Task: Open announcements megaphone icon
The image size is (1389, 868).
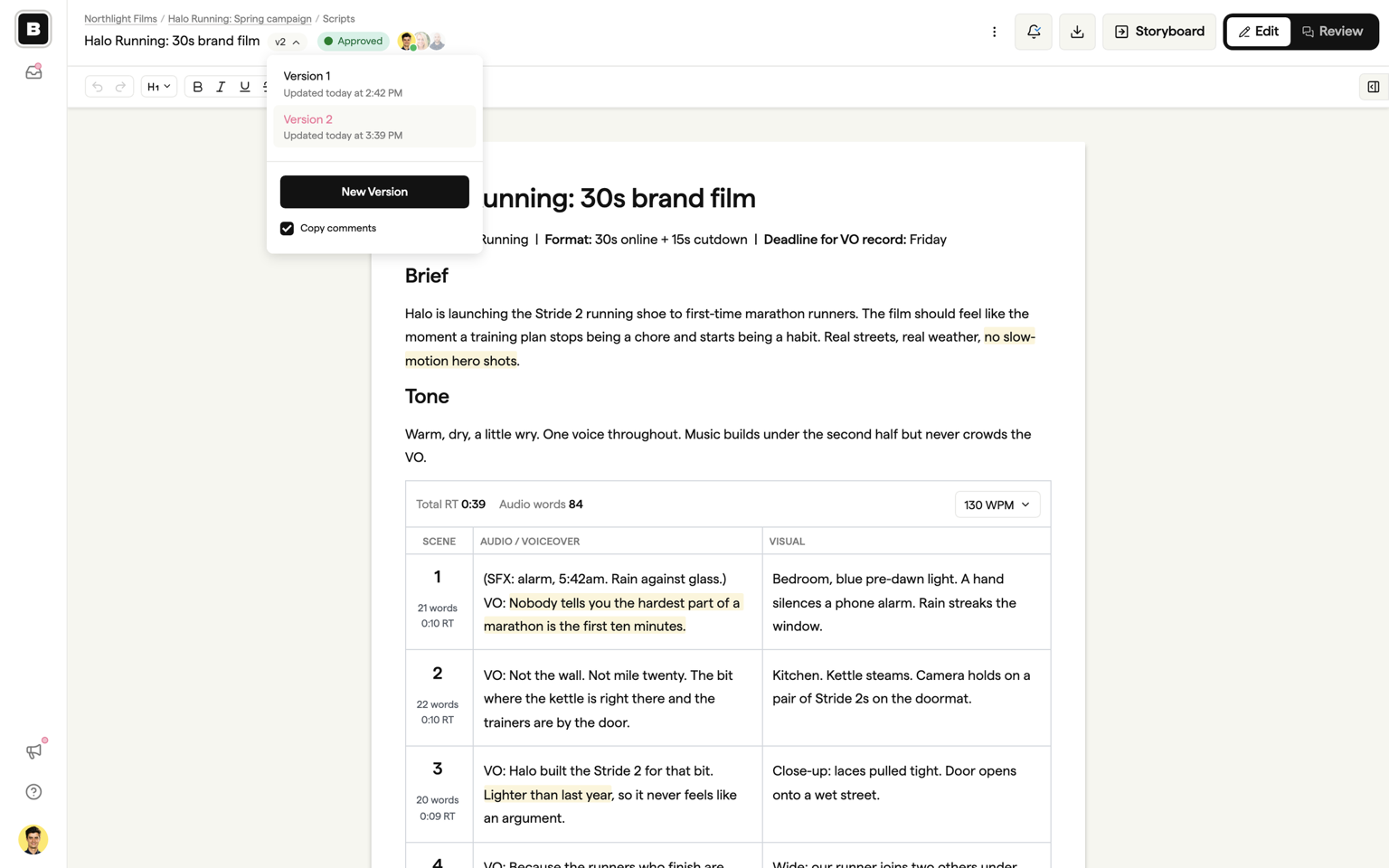Action: pyautogui.click(x=33, y=751)
